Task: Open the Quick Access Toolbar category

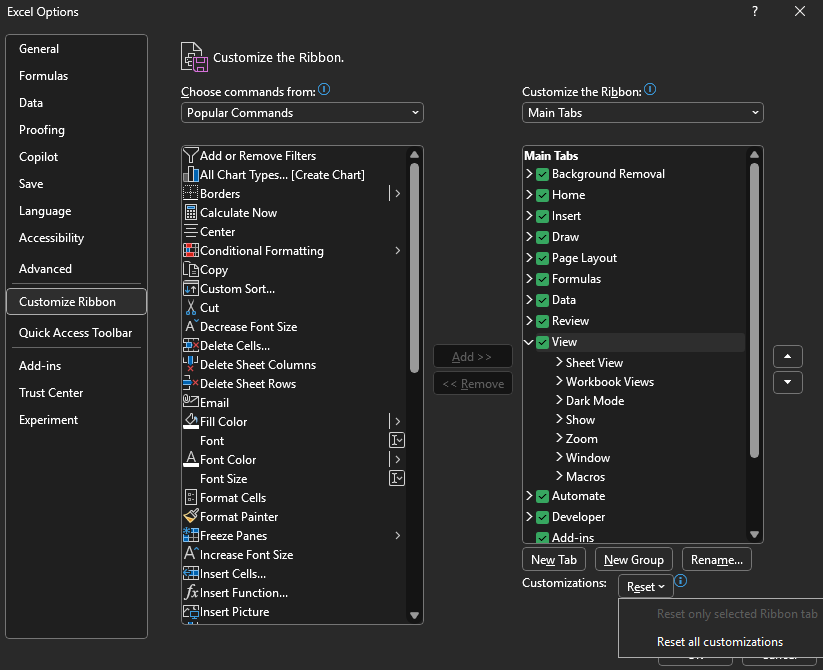Action: 76,333
